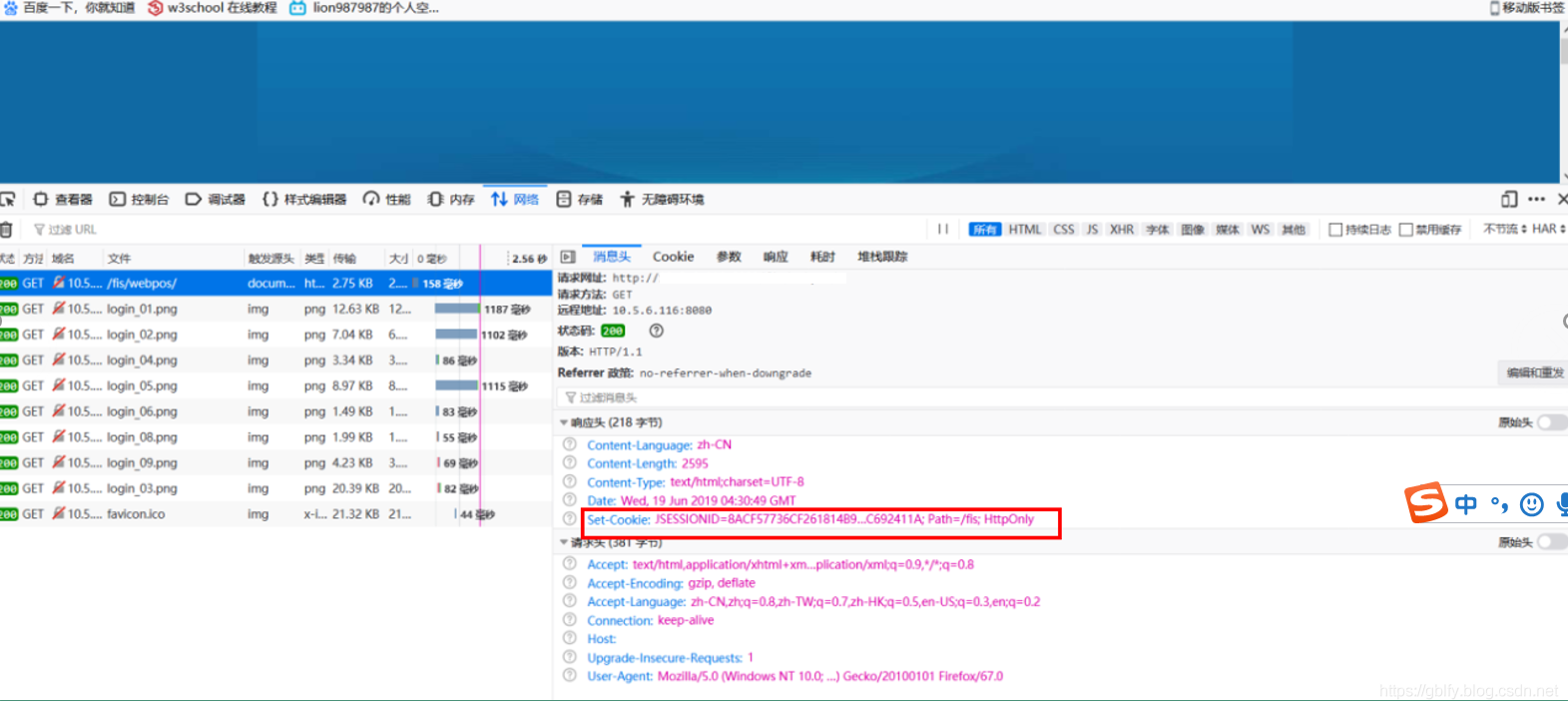Open the Storage (存储) tab
This screenshot has width=1568, height=709.
click(x=580, y=200)
